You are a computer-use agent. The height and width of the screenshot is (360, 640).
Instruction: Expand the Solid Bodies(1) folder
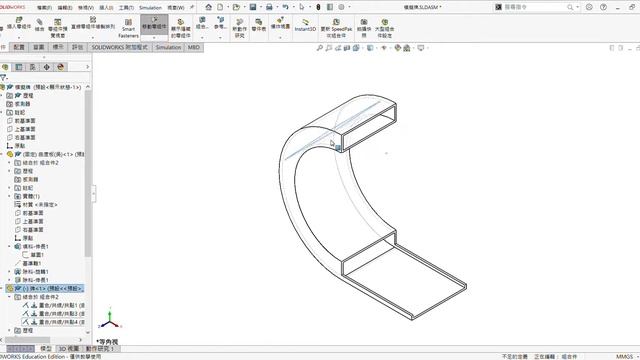(x=9, y=196)
